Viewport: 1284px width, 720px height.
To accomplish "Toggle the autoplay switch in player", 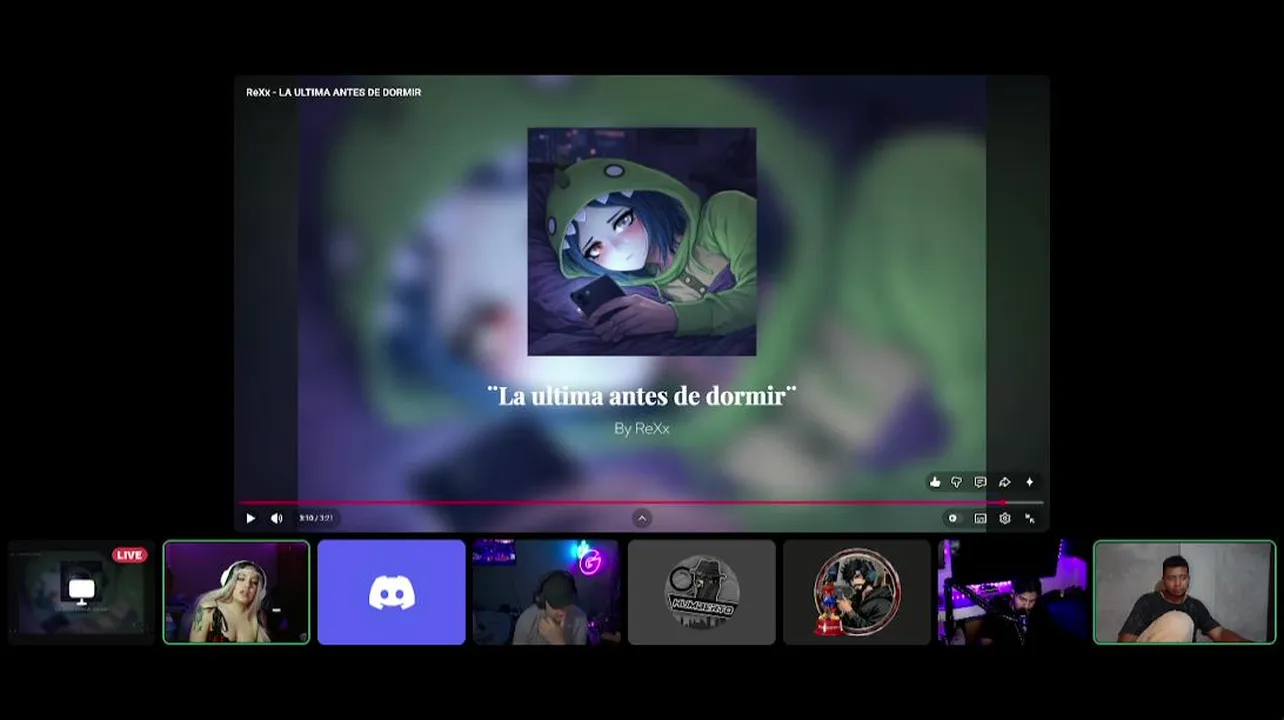I will pyautogui.click(x=953, y=518).
